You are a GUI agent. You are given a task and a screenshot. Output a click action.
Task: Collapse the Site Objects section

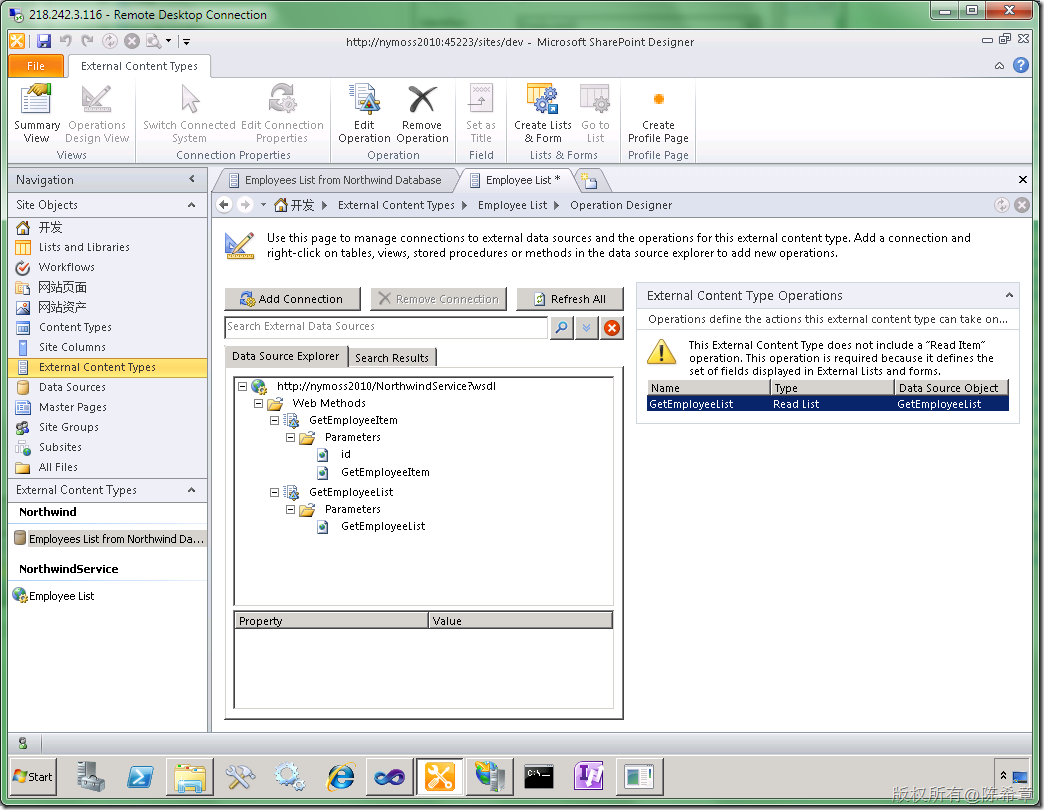(x=192, y=205)
